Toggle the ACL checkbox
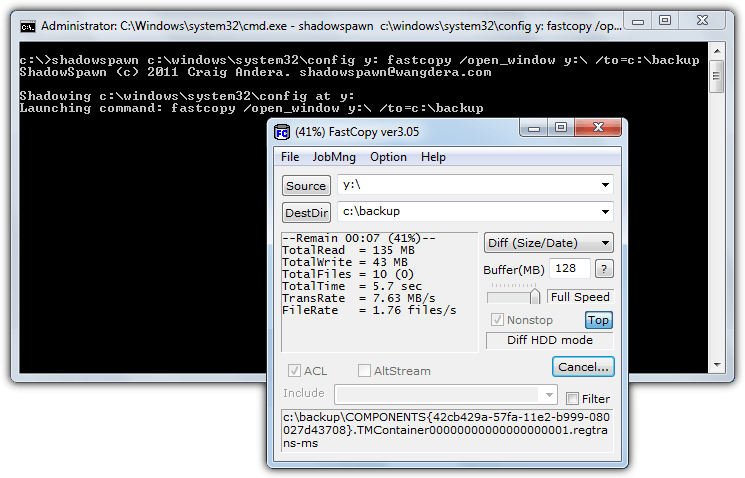The width and height of the screenshot is (745, 478). [x=294, y=371]
